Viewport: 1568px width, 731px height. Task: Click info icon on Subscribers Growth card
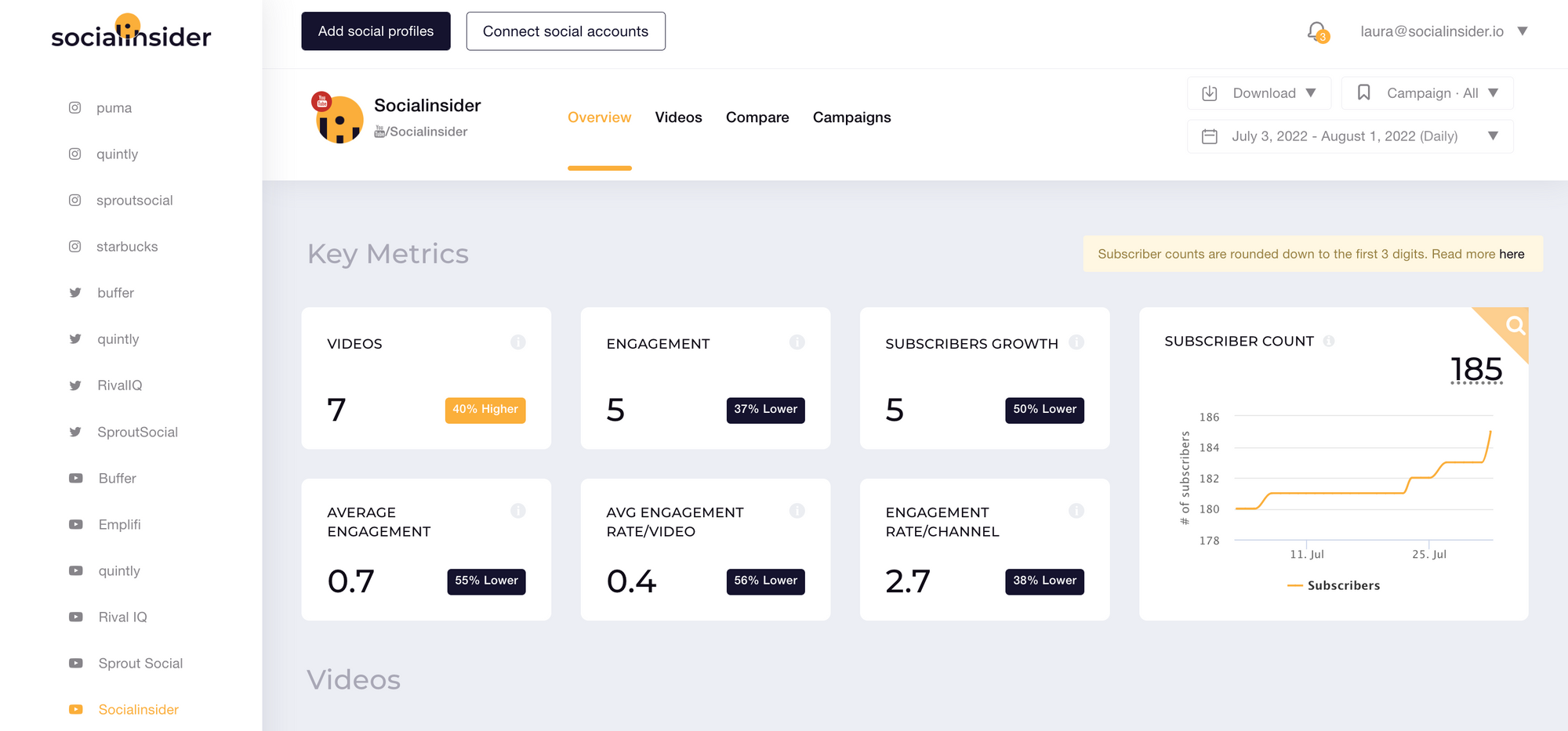pyautogui.click(x=1076, y=342)
